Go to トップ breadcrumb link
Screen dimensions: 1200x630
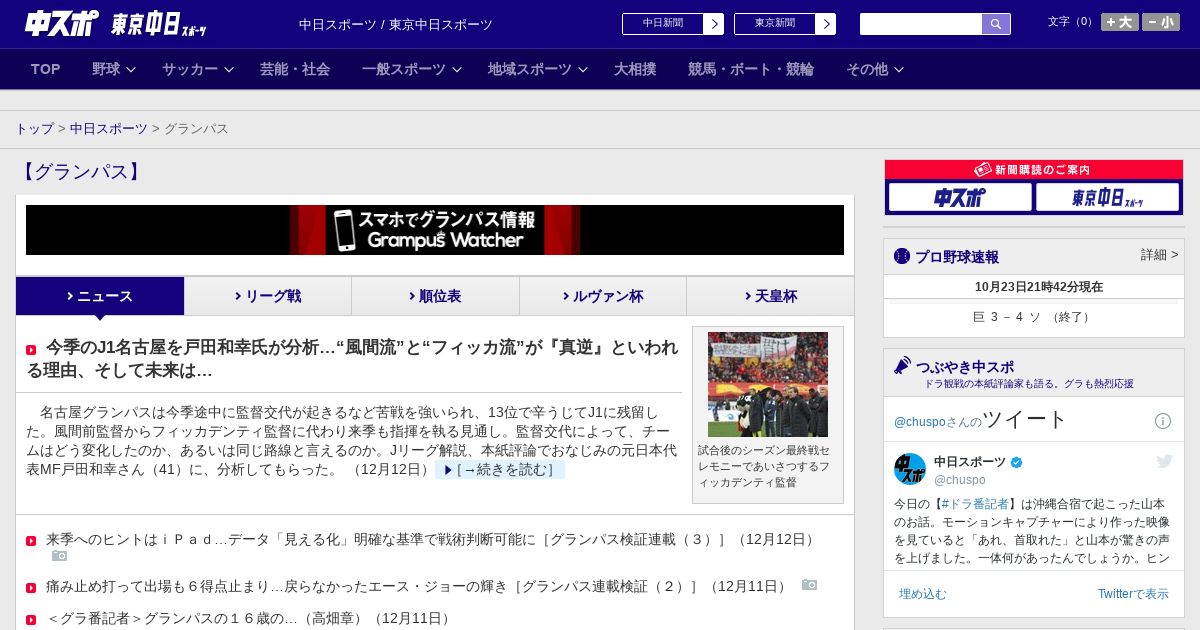34,129
